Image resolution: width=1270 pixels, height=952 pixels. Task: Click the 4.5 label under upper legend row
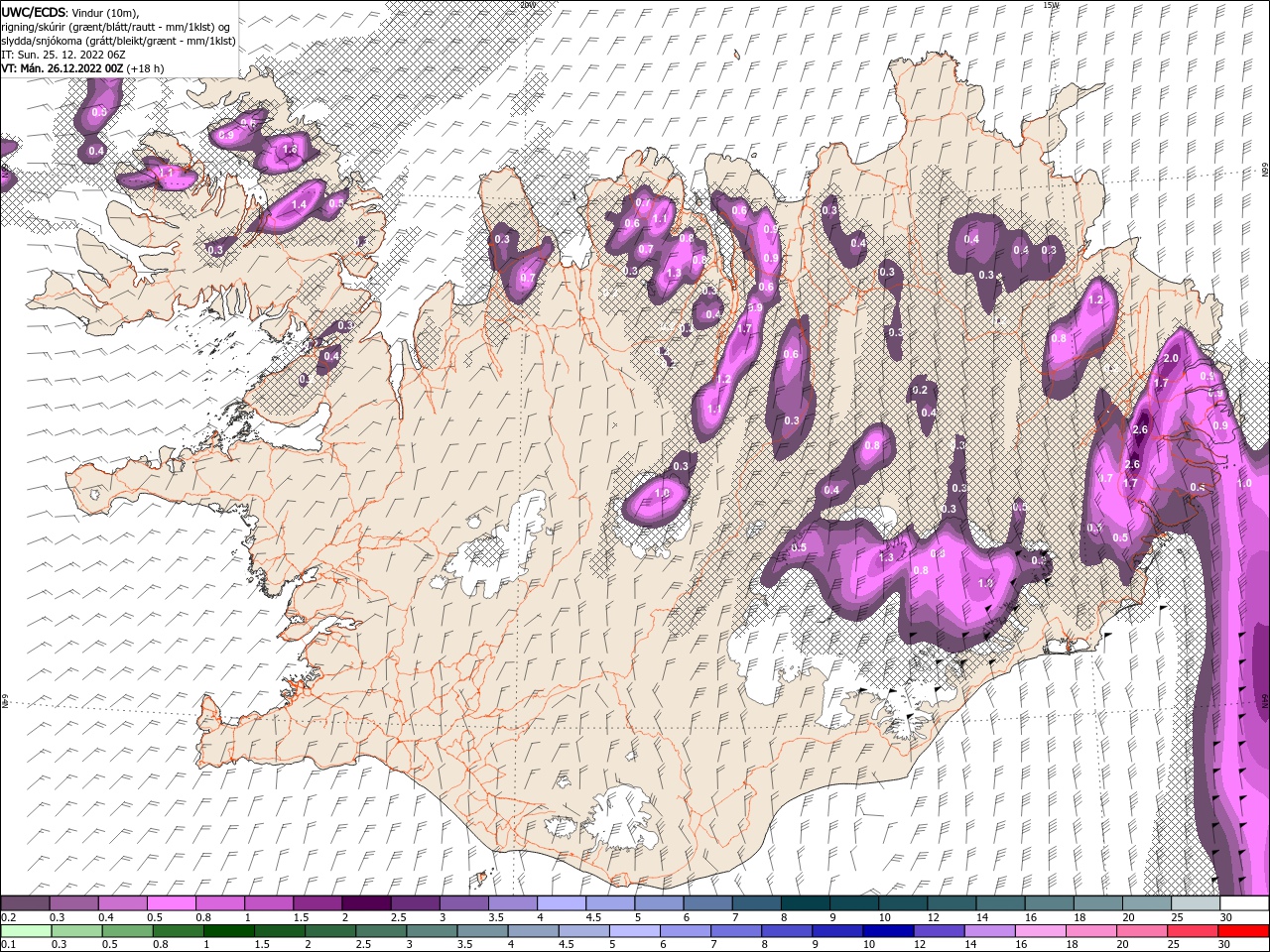click(x=593, y=917)
